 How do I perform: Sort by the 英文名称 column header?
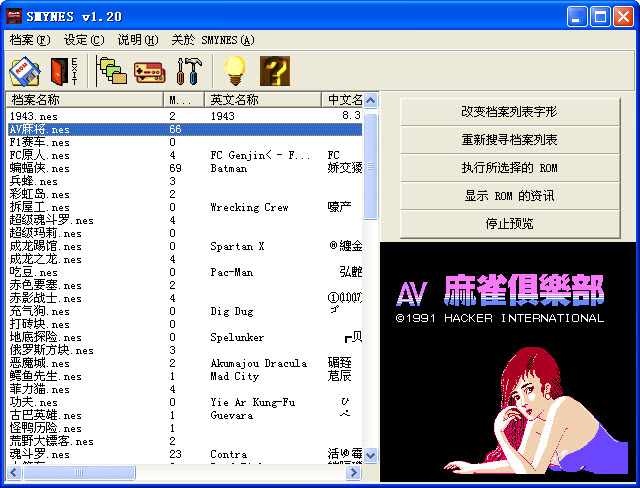(263, 100)
